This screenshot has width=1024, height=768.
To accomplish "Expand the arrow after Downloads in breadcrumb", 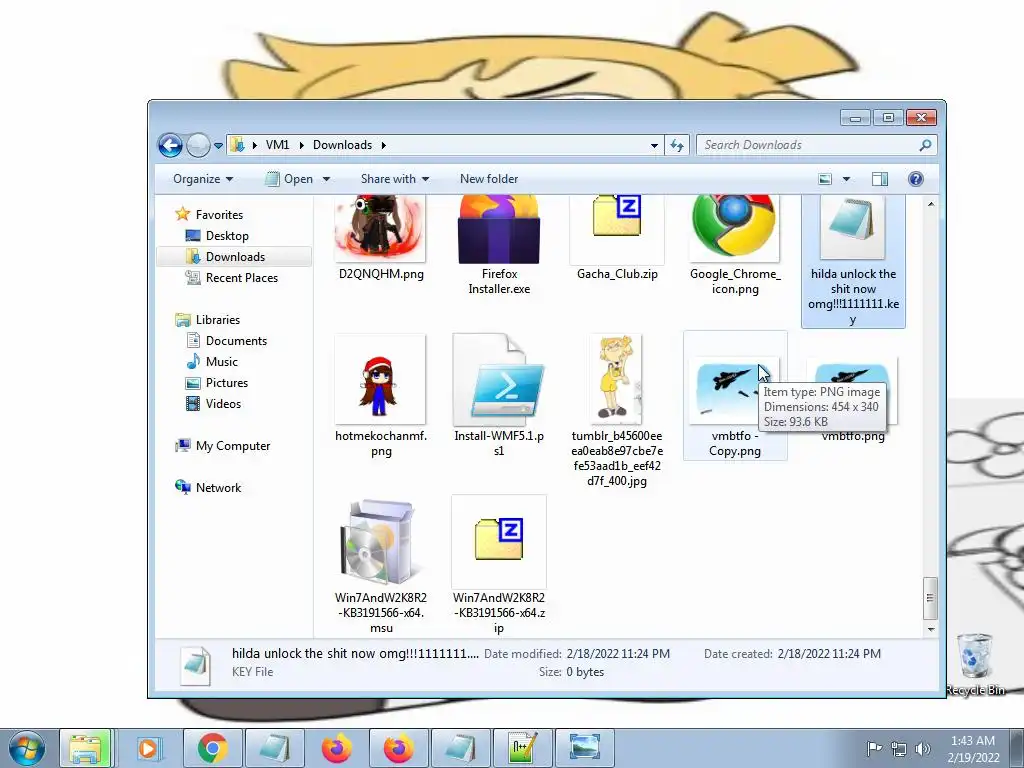I will tap(383, 145).
